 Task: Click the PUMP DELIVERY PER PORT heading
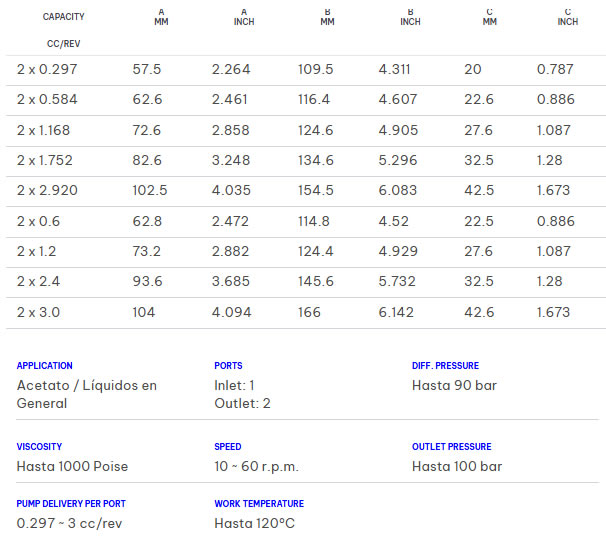pyautogui.click(x=71, y=504)
